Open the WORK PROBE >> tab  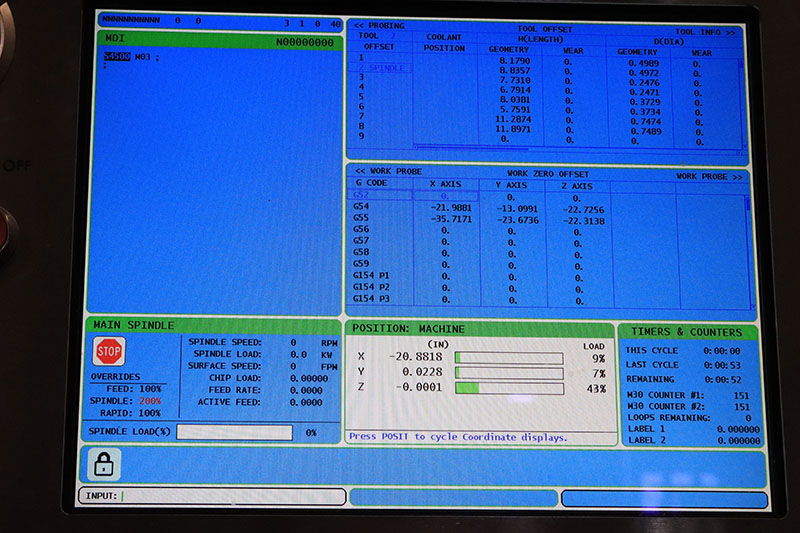point(709,176)
